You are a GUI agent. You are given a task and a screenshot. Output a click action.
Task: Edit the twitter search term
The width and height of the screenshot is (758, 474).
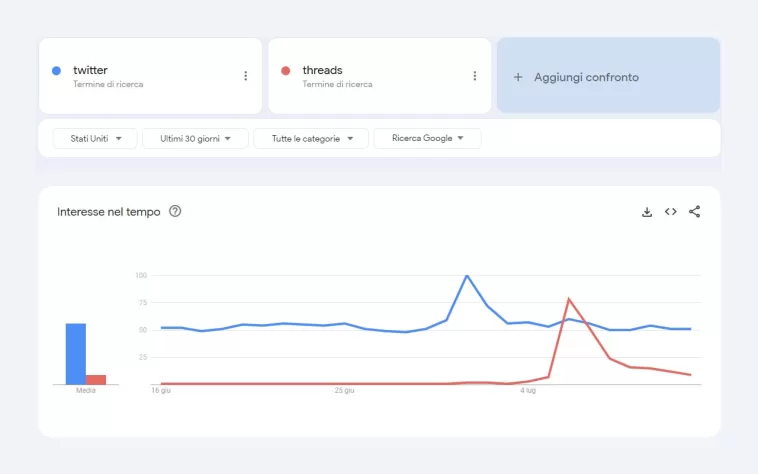90,70
